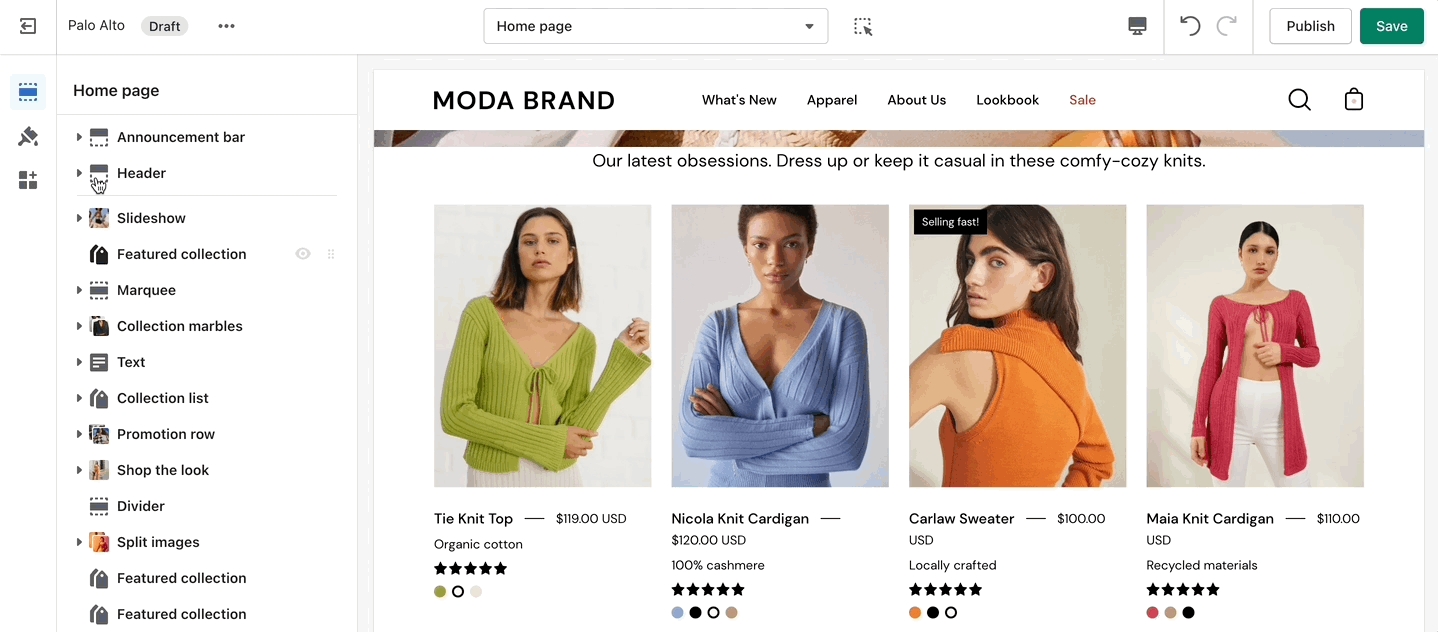The width and height of the screenshot is (1438, 632).
Task: Open the shopping bag cart icon
Action: click(1353, 100)
